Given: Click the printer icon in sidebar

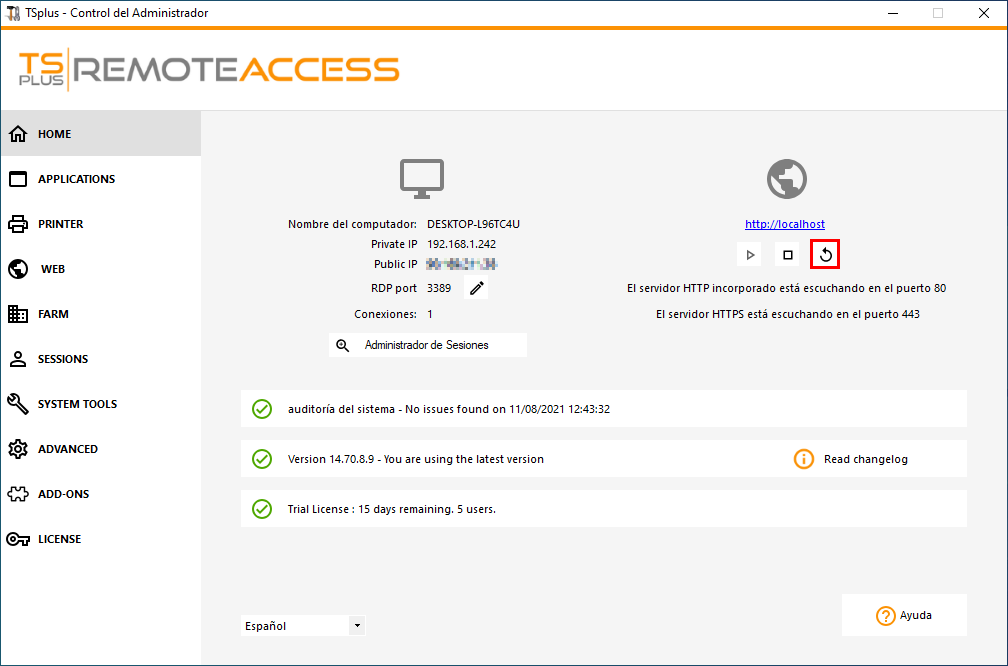Looking at the screenshot, I should pos(18,224).
